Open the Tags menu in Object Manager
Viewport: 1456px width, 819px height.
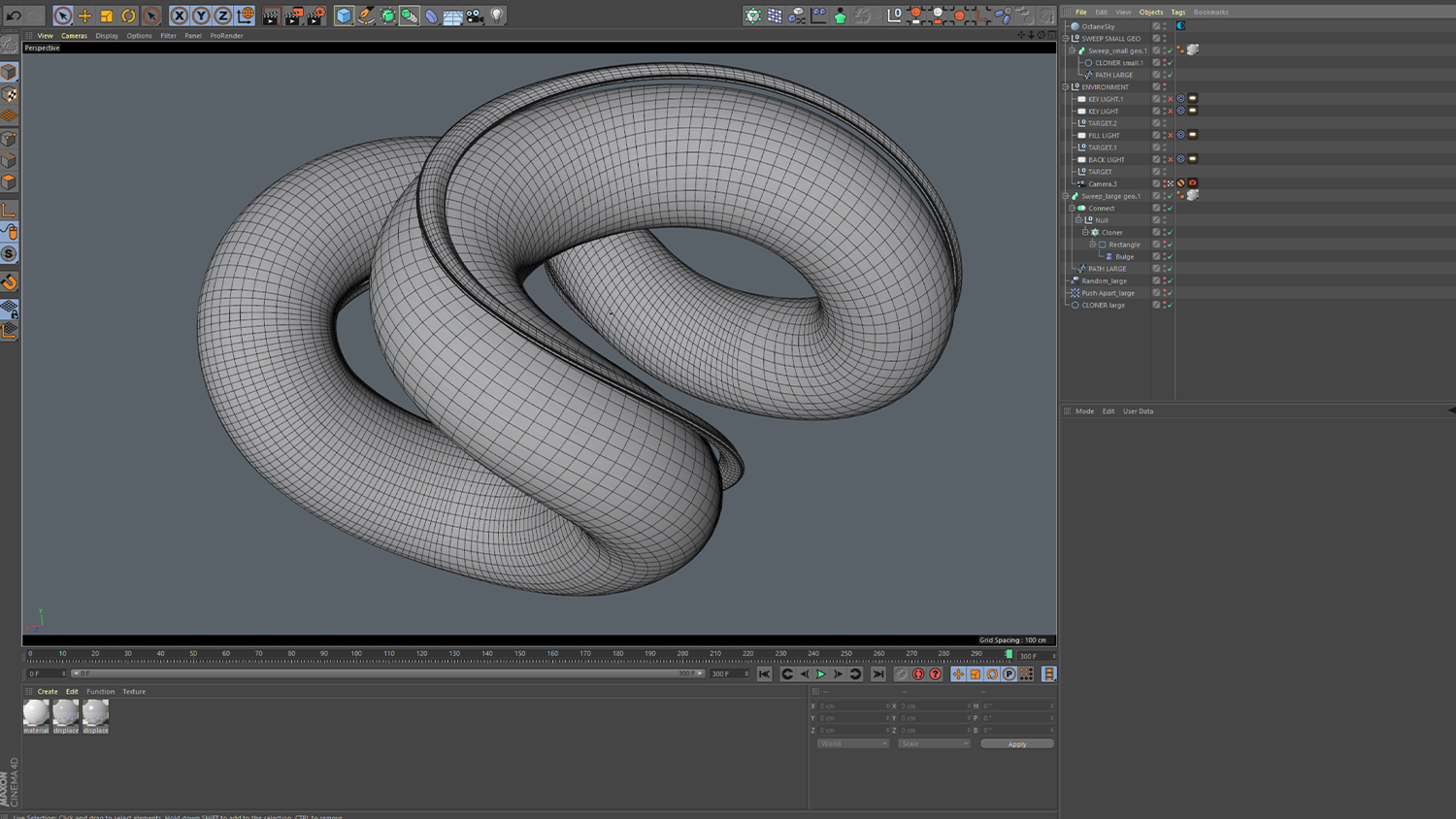(x=1177, y=13)
